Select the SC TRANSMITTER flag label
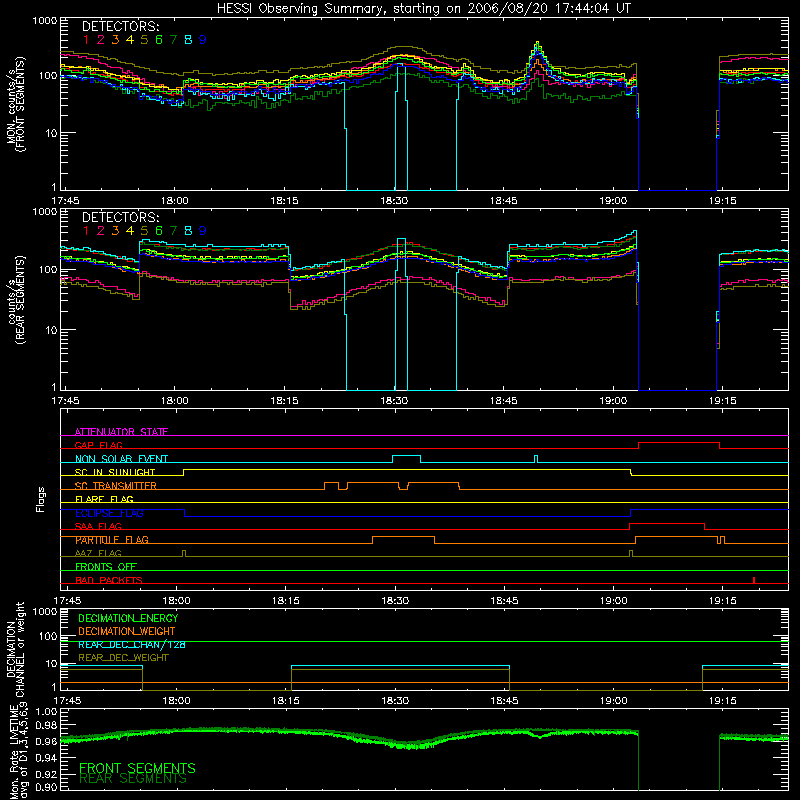 coord(116,486)
